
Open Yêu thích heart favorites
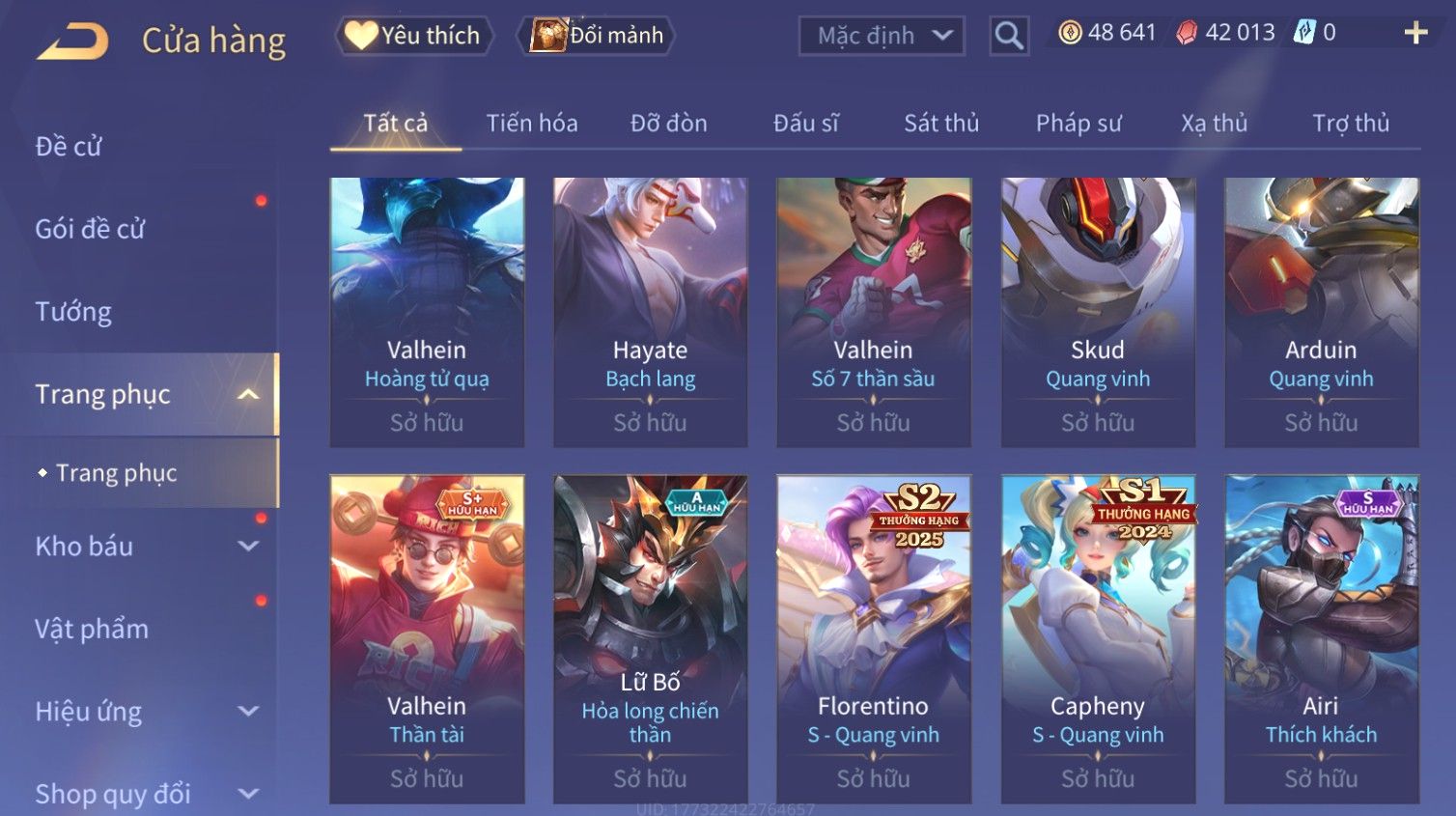tap(415, 36)
